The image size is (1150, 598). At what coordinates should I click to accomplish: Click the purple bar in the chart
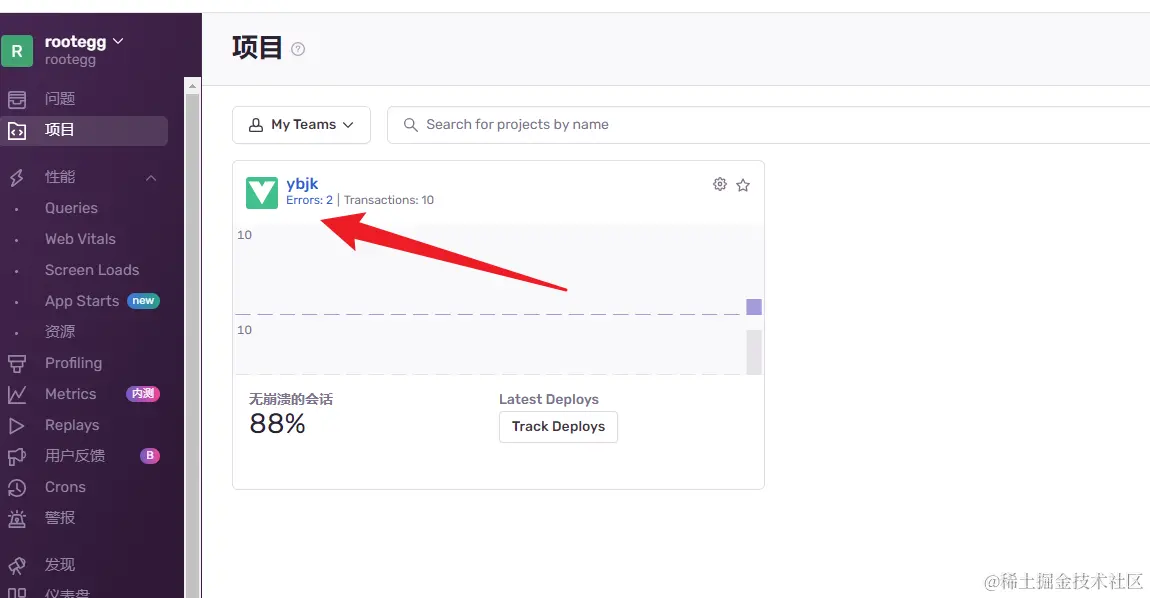coord(754,307)
